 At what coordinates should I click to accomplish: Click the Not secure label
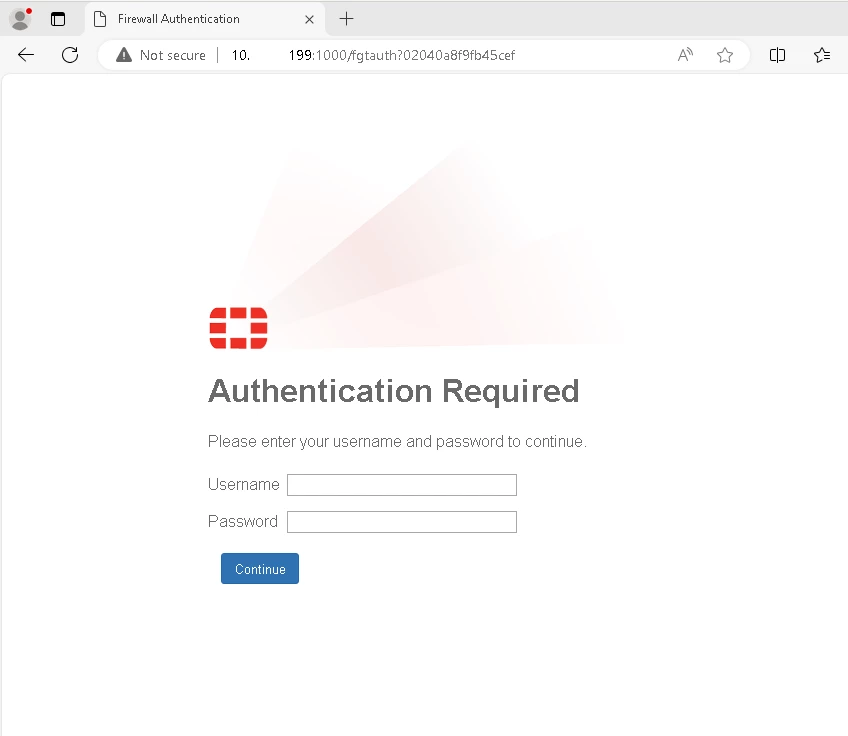173,55
